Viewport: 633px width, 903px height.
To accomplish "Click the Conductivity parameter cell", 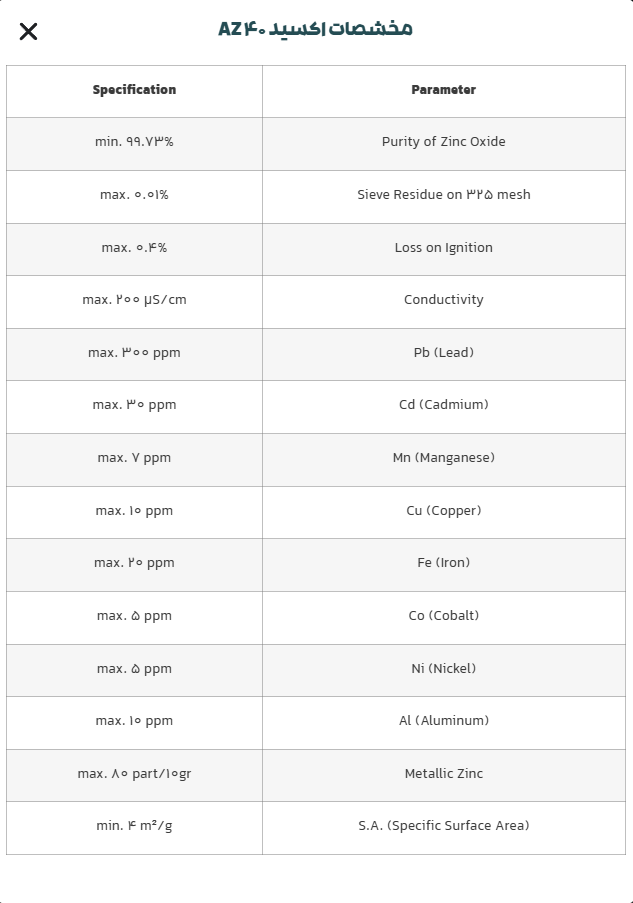I will pos(443,300).
